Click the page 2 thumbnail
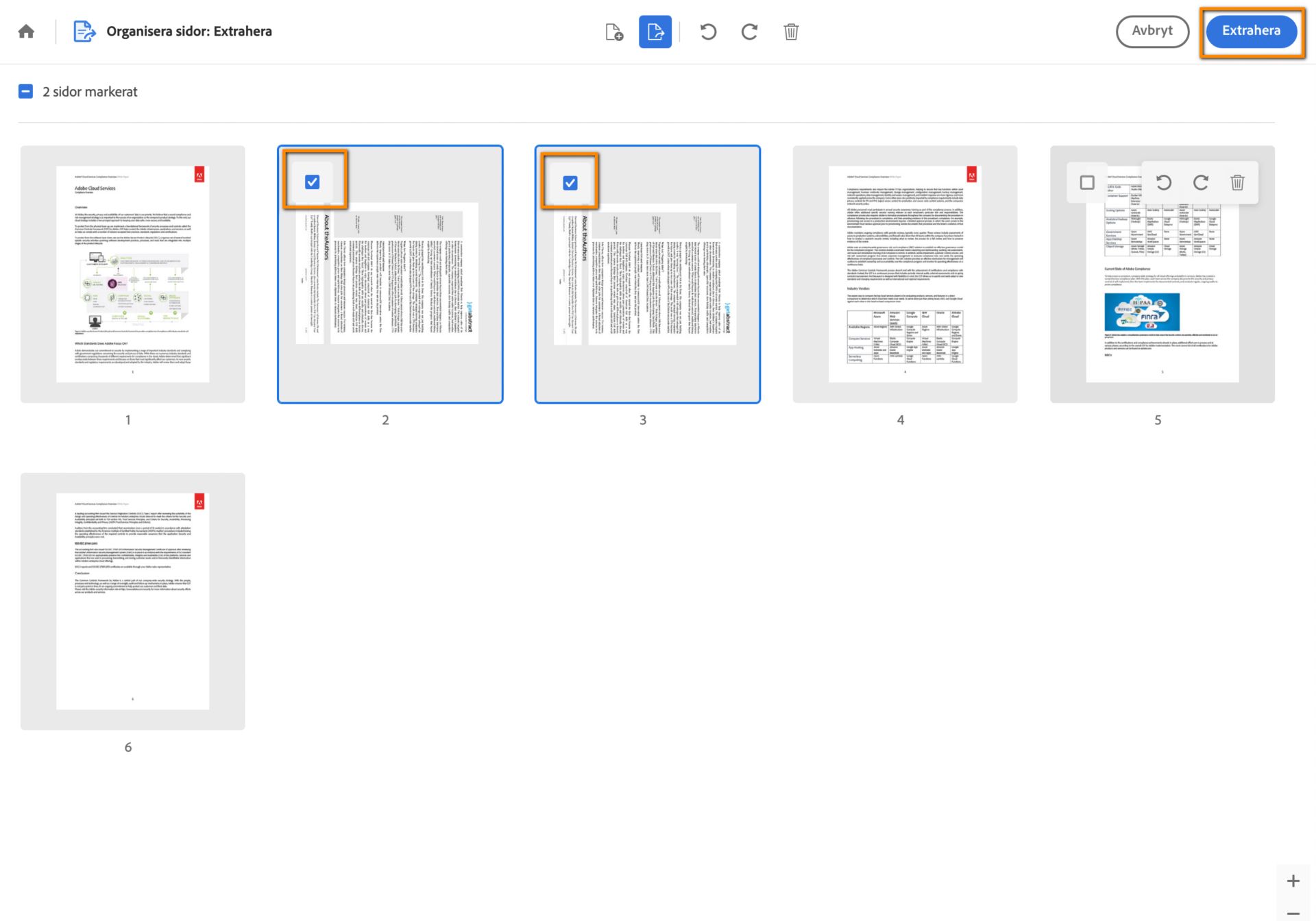The width and height of the screenshot is (1316, 921). click(x=390, y=274)
